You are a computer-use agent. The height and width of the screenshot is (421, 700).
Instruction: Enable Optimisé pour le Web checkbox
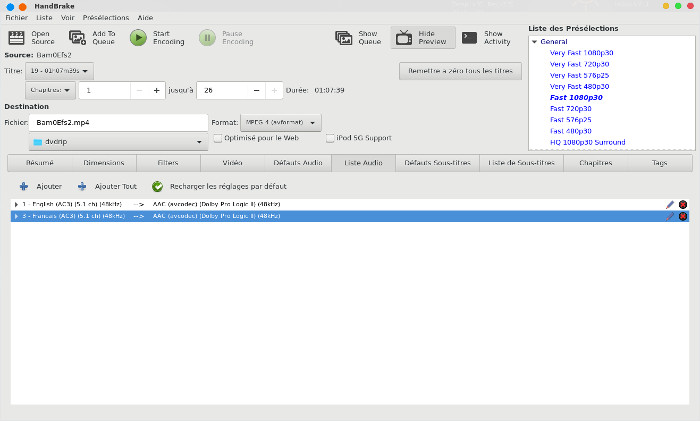pyautogui.click(x=218, y=138)
